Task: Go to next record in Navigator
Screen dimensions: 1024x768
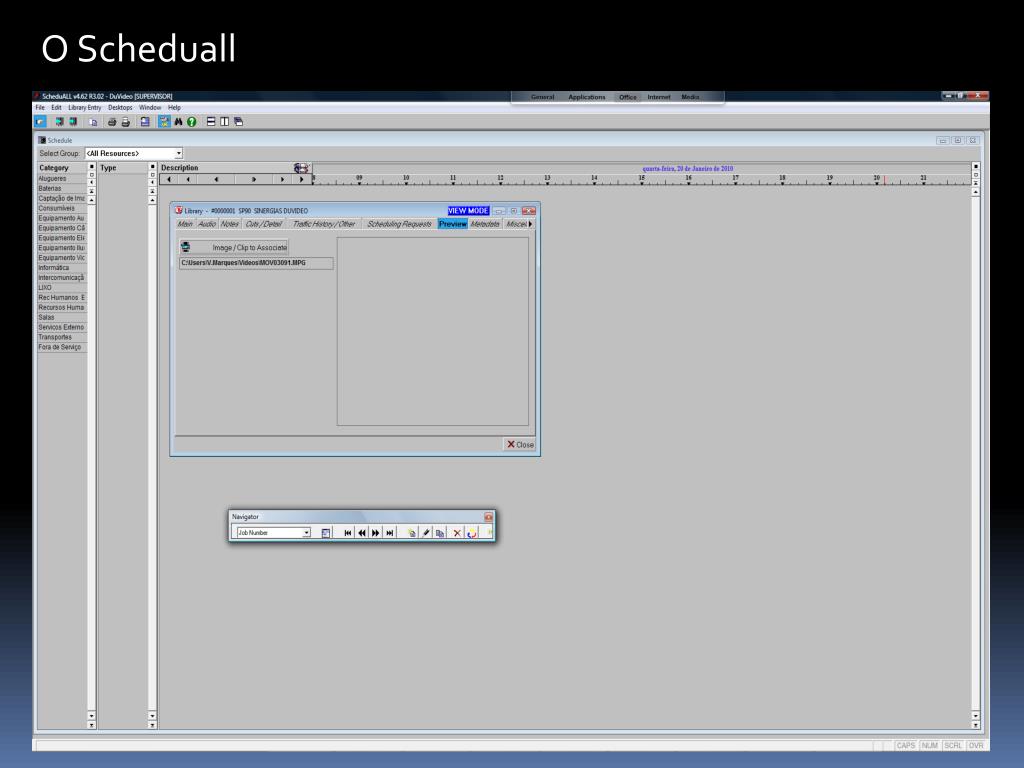Action: pyautogui.click(x=376, y=533)
